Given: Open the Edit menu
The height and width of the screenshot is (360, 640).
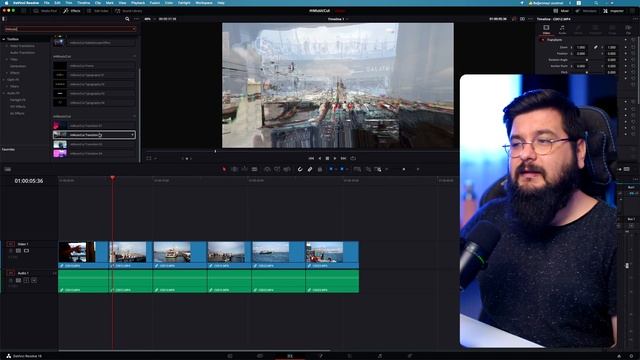Looking at the screenshot, I should tap(58, 3).
